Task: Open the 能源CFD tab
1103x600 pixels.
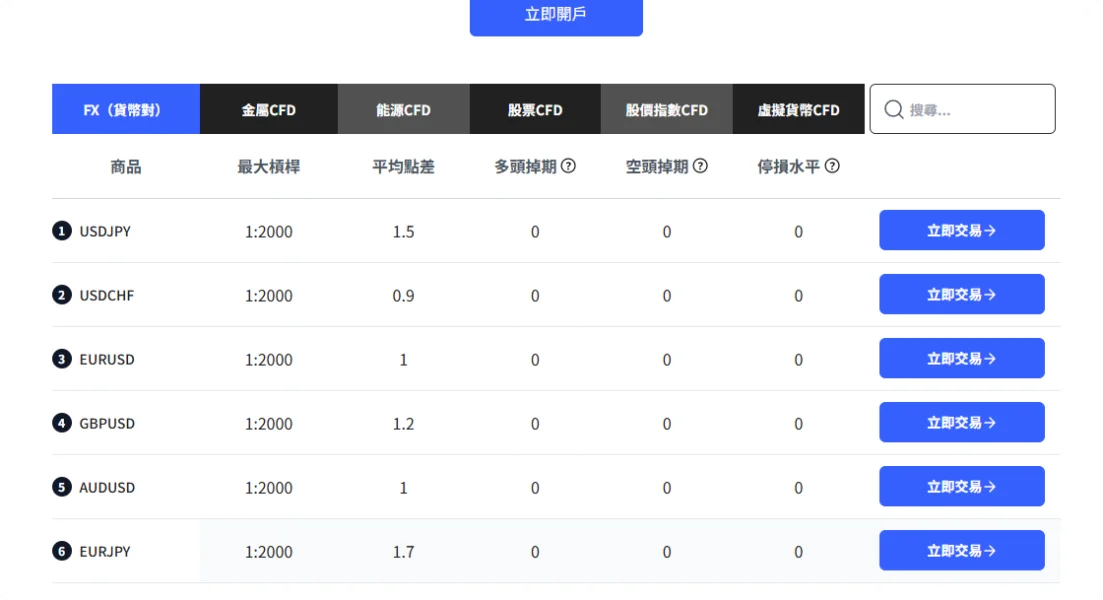Action: pyautogui.click(x=404, y=109)
